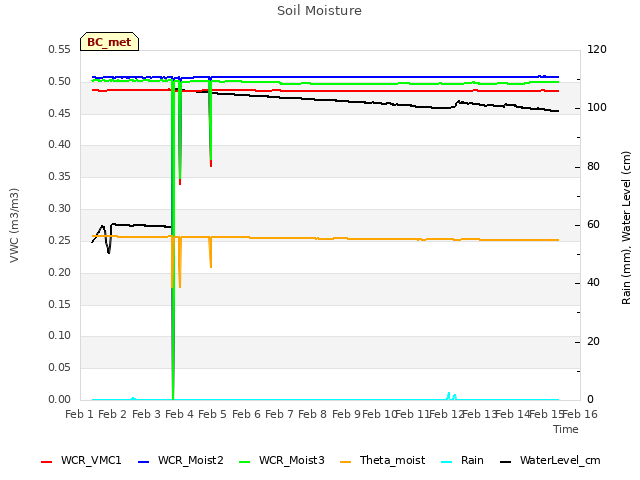Click the green spike bottom near Feb 4
Image resolution: width=640 pixels, height=480 pixels.
coord(173,396)
